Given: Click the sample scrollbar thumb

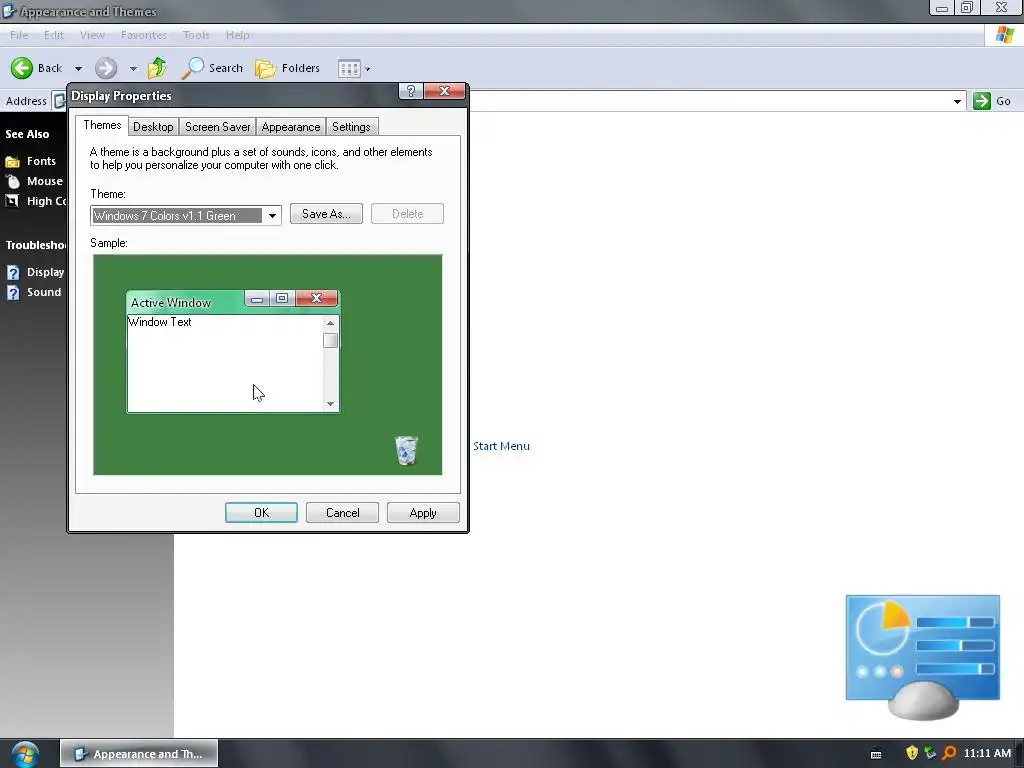Looking at the screenshot, I should pos(330,341).
